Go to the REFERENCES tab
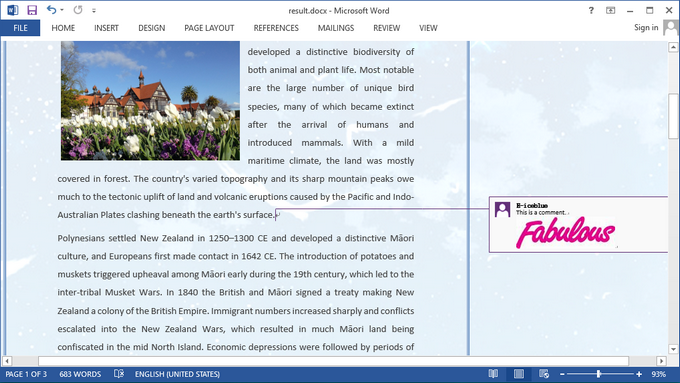Viewport: 680px width, 383px height. (x=276, y=28)
